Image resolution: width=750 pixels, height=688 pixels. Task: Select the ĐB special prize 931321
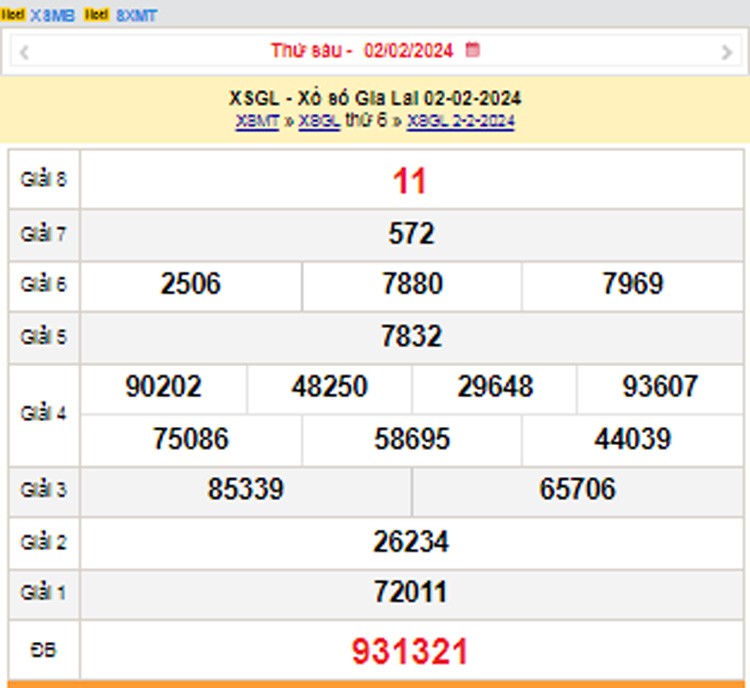click(x=409, y=652)
